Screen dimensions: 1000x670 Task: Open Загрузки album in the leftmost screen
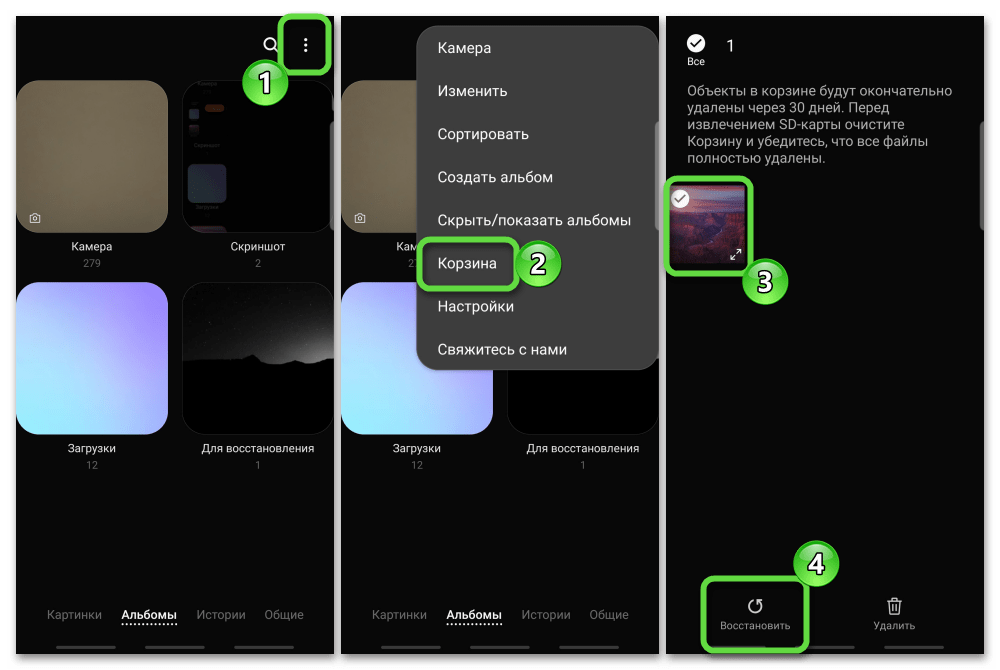(x=92, y=358)
